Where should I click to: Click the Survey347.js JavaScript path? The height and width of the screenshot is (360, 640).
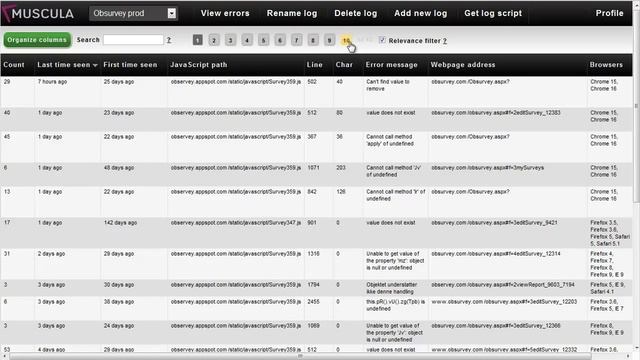[236, 223]
